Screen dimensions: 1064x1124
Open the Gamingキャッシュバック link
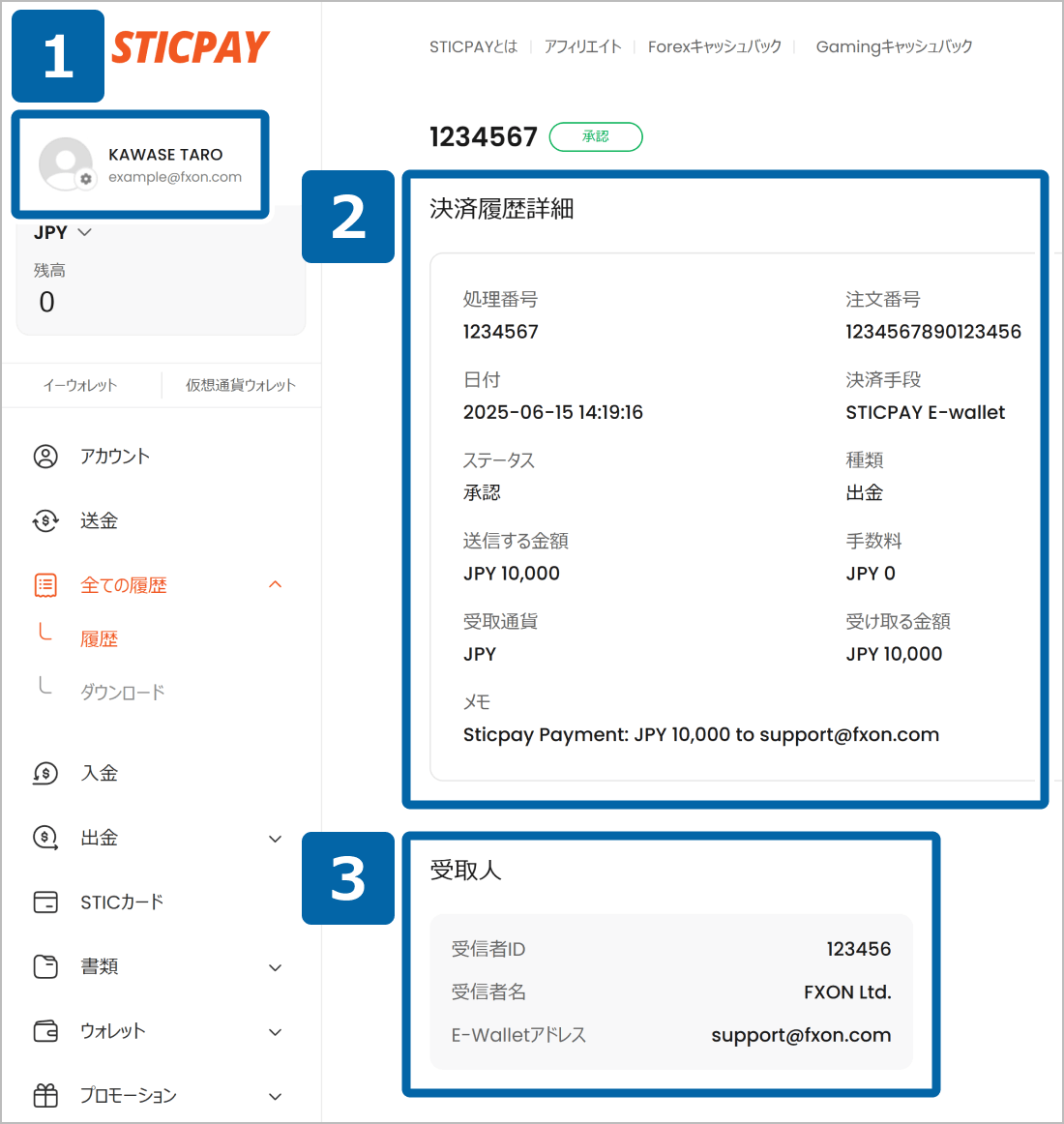(x=894, y=47)
